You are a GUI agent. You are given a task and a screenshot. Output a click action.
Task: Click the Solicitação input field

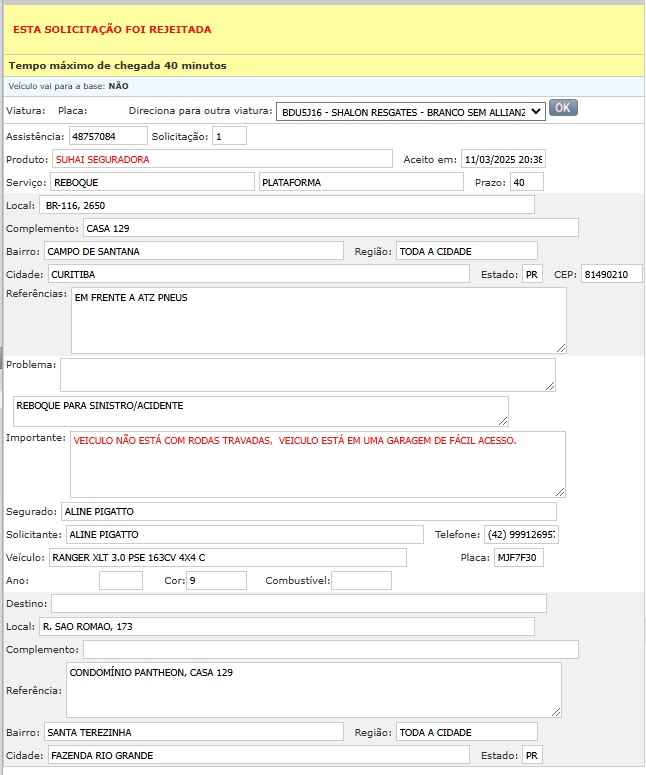point(229,136)
